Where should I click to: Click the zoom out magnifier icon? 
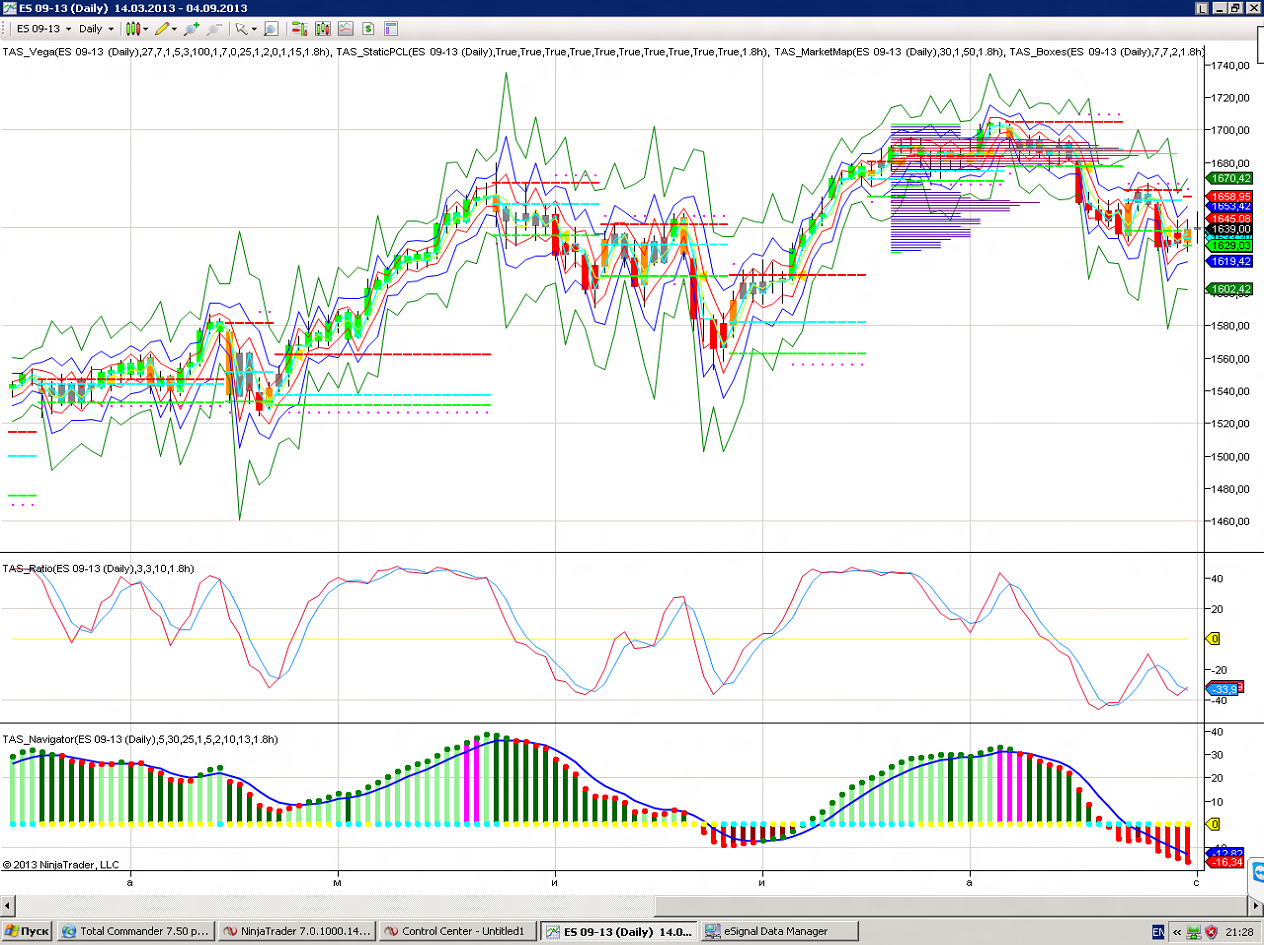(213, 29)
